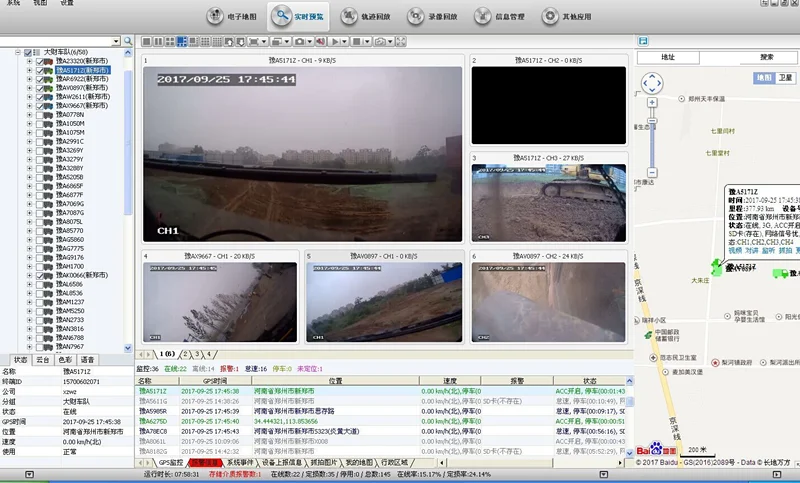The width and height of the screenshot is (800, 483).
Task: Switch to four-window video layout
Action: (170, 41)
